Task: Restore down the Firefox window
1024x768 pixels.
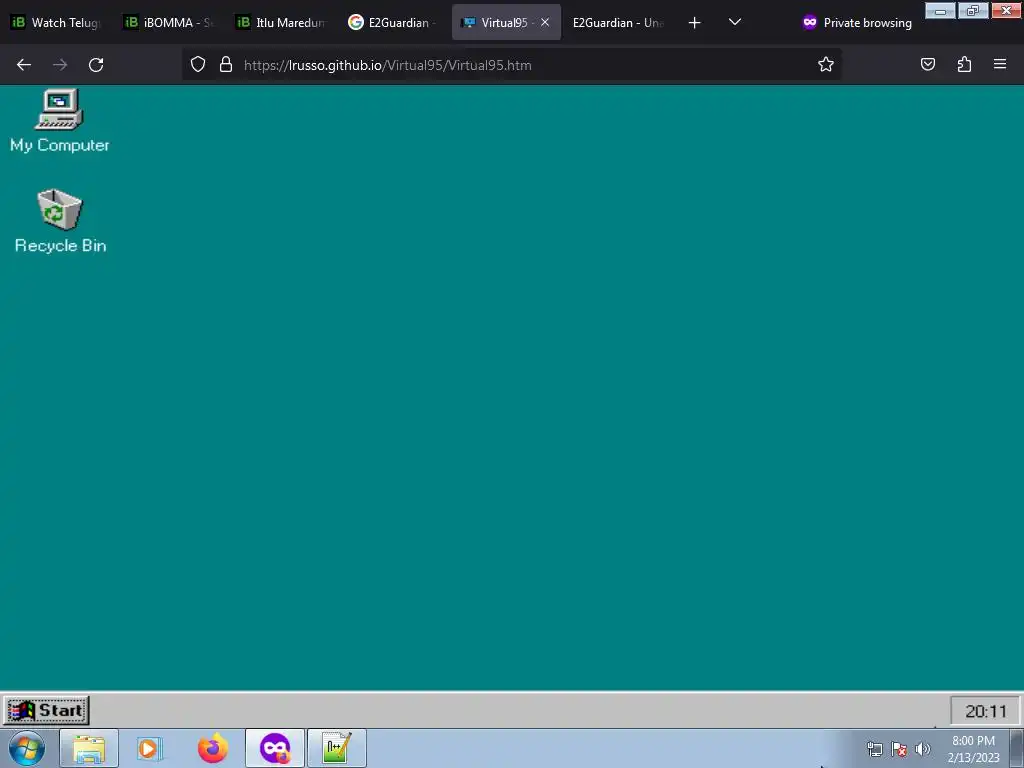Action: point(973,10)
